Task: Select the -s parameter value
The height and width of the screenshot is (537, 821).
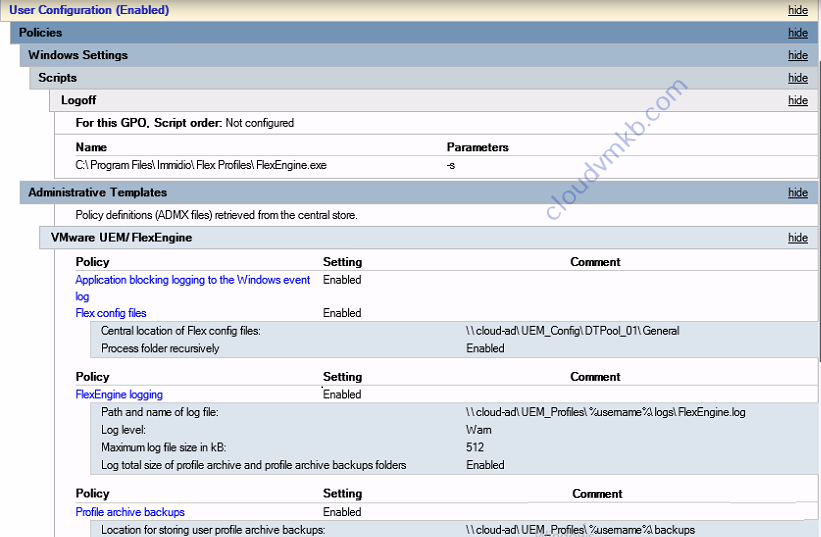Action: pos(451,166)
